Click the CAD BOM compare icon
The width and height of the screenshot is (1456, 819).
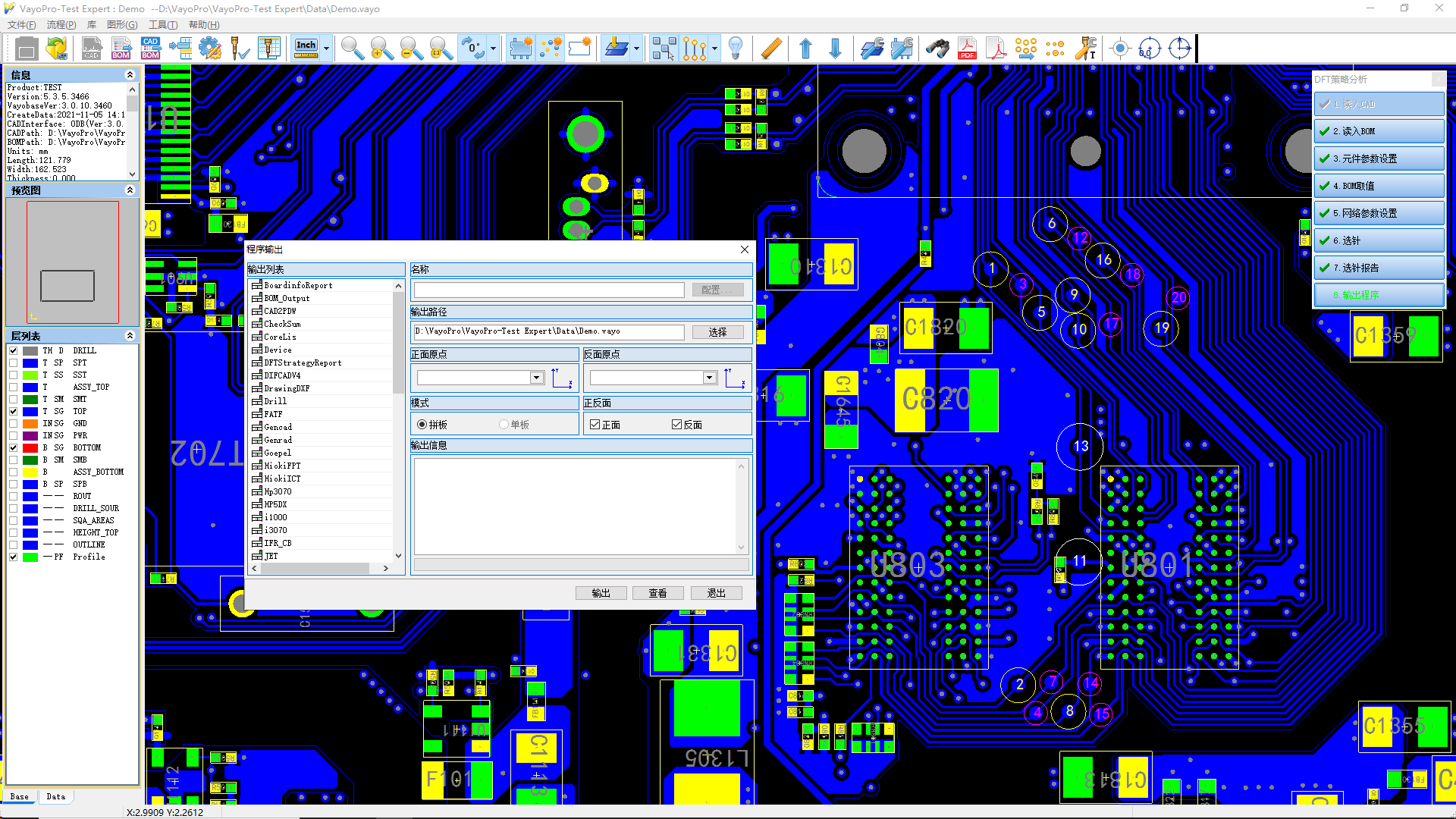[x=150, y=49]
